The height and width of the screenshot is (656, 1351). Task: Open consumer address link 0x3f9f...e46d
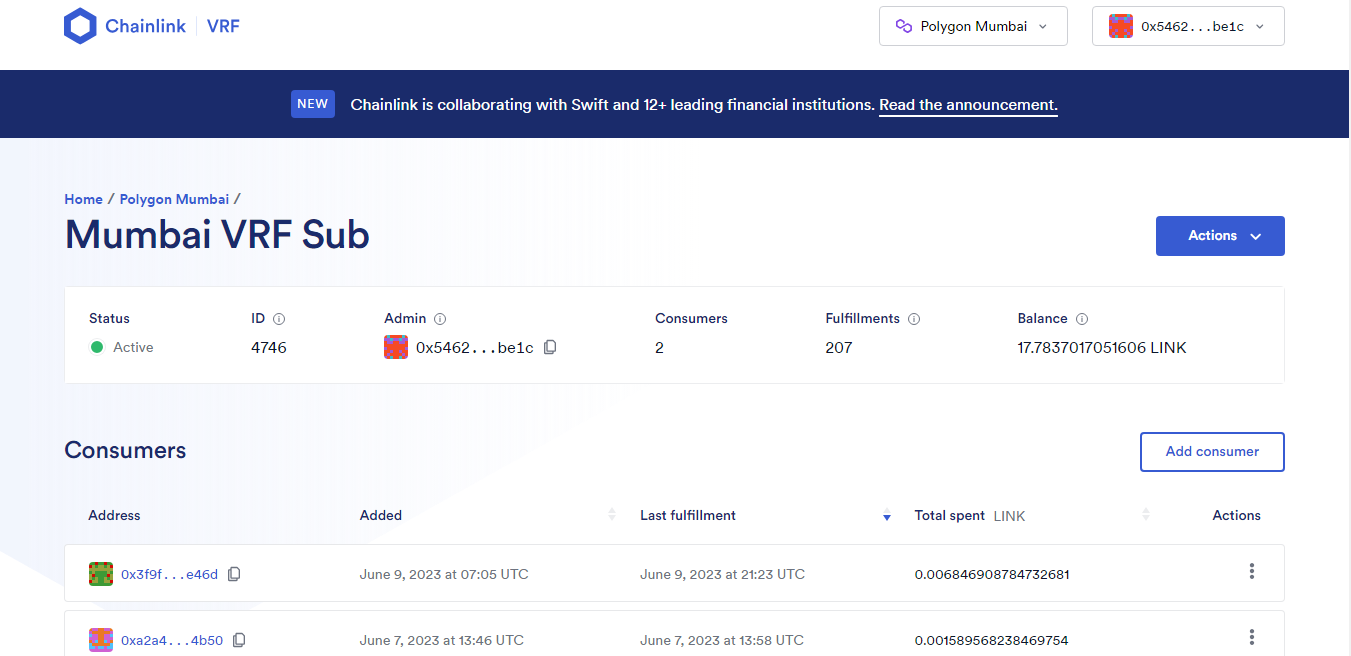169,574
